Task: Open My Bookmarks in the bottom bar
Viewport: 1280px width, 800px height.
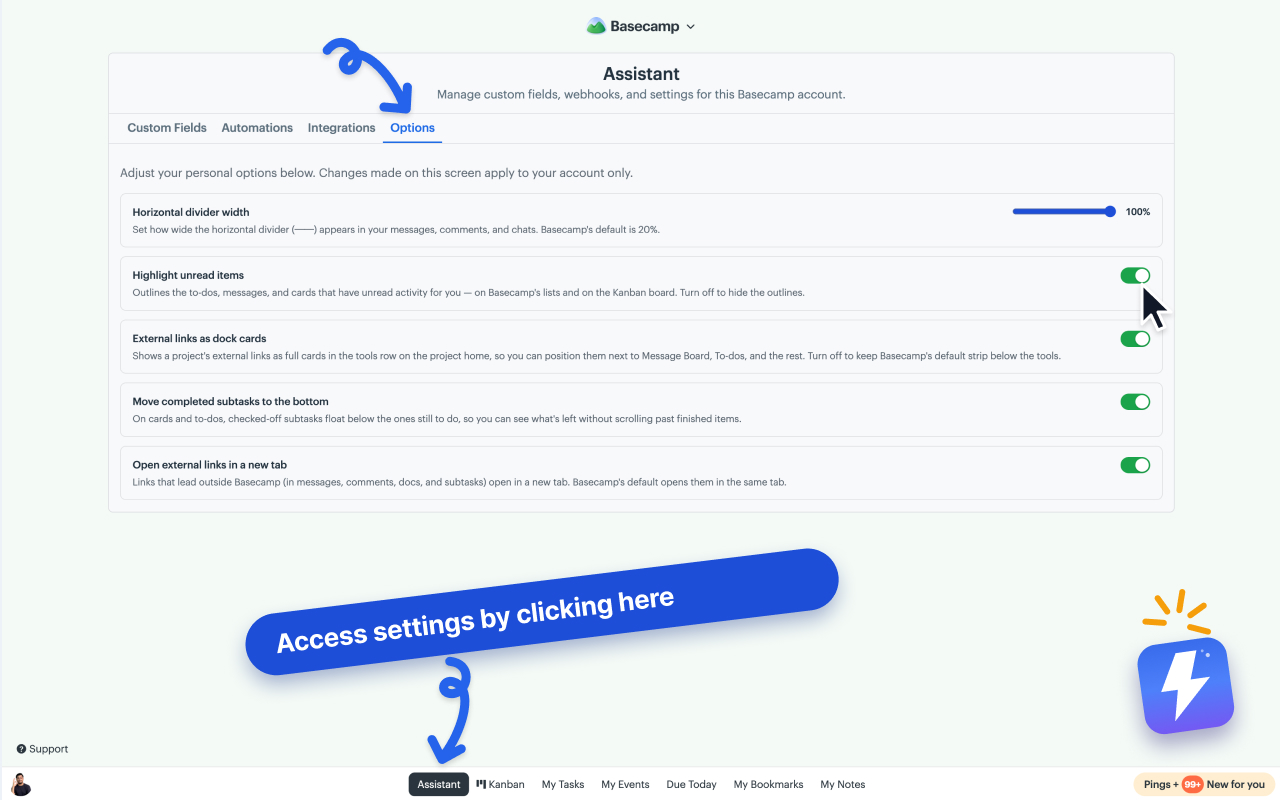Action: click(768, 784)
